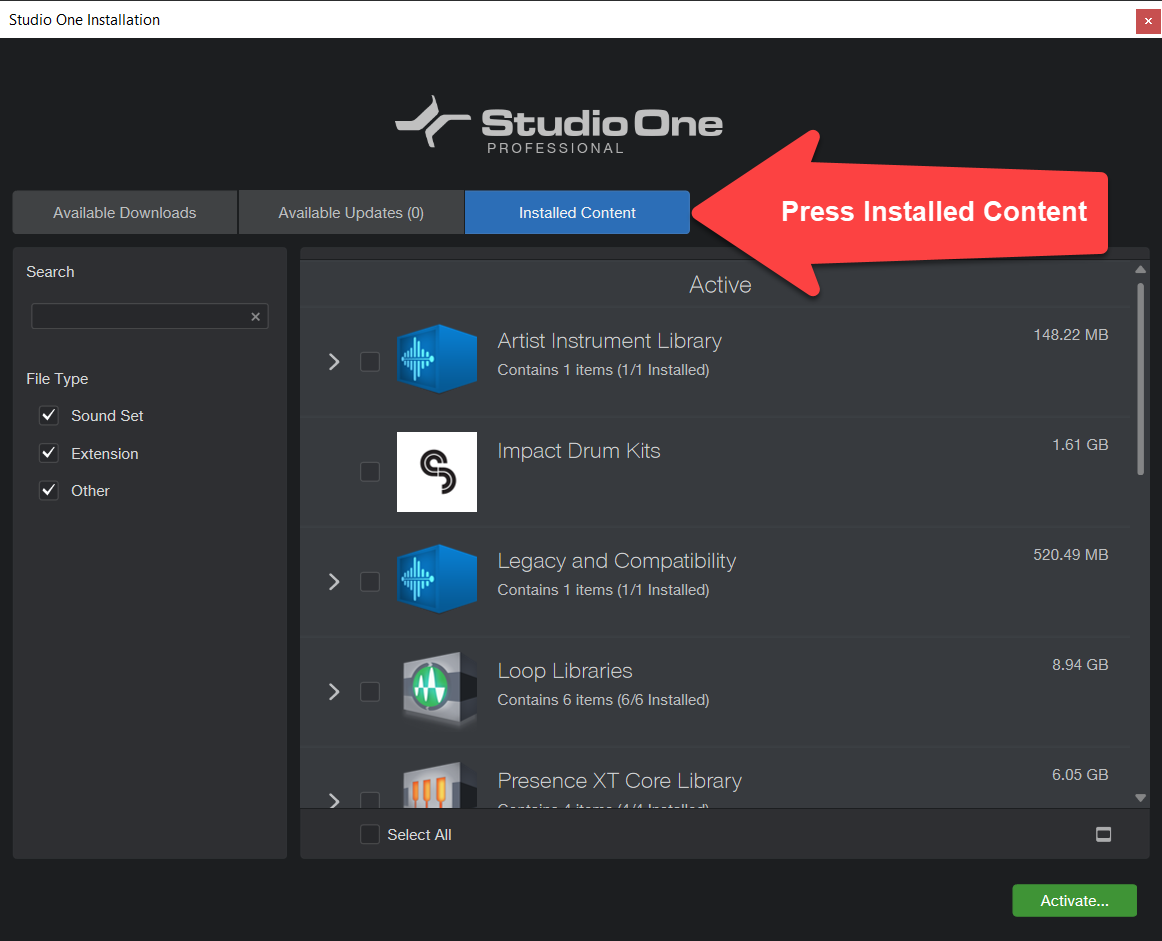The image size is (1162, 941).
Task: Click the Legacy and Compatibility package icon
Action: tap(437, 578)
